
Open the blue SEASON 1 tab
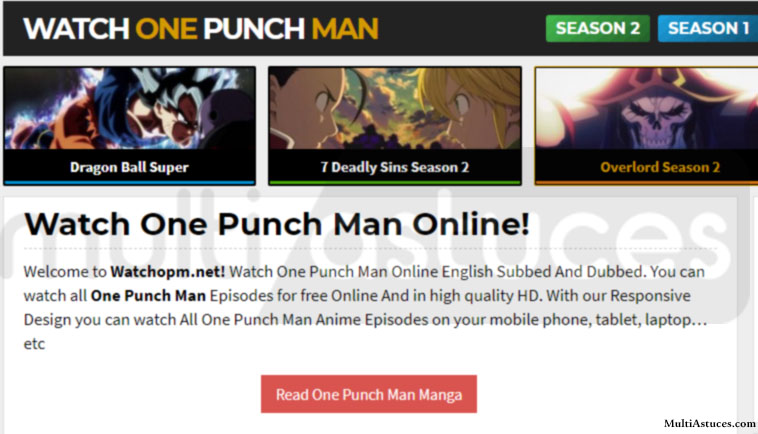(708, 28)
